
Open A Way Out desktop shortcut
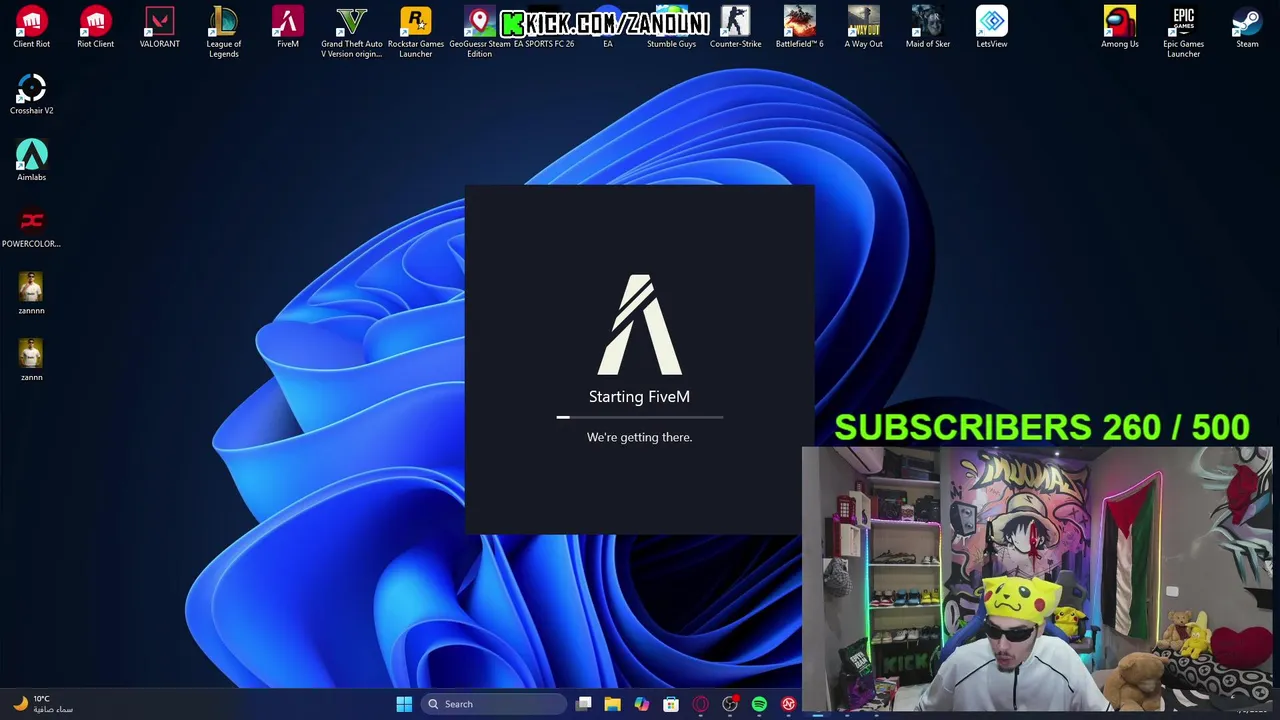coord(863,27)
